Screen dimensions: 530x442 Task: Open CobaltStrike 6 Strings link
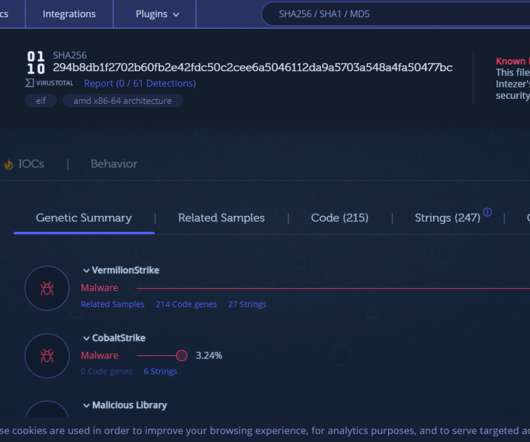[160, 371]
